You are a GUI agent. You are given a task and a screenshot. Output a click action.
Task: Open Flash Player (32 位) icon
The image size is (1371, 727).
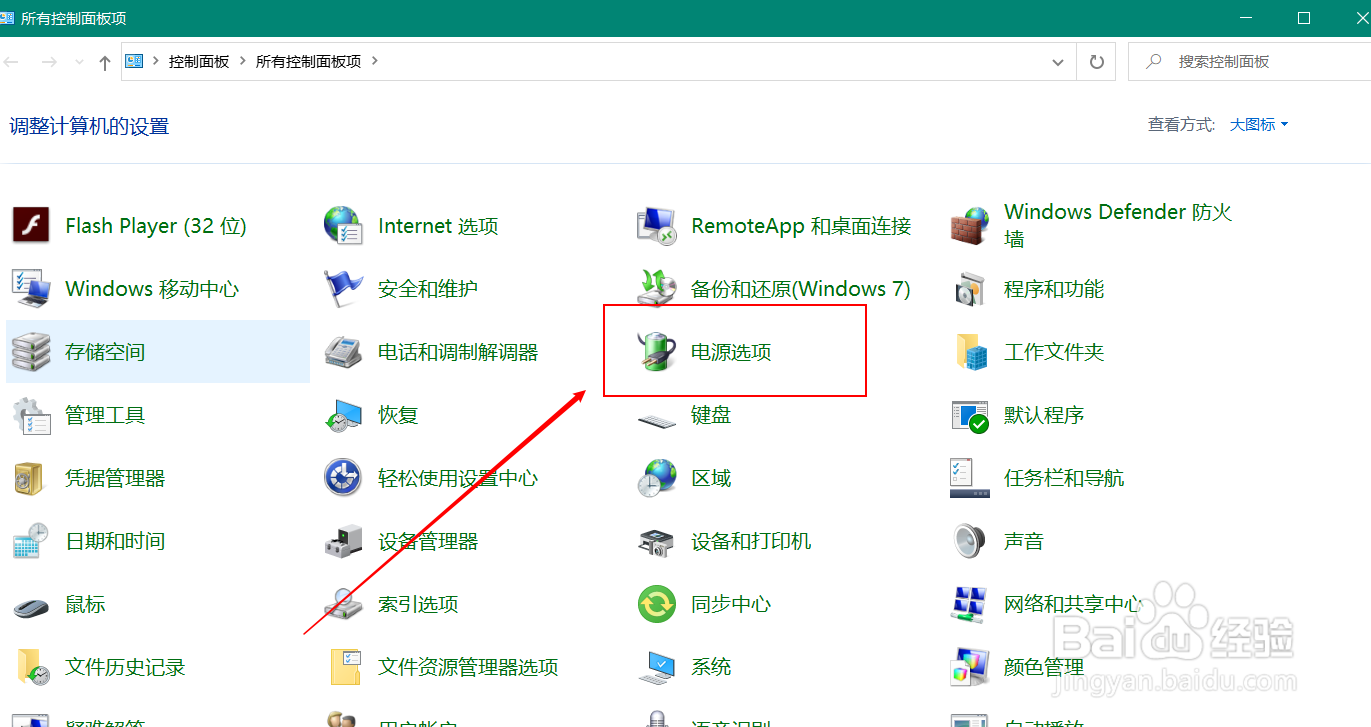31,226
